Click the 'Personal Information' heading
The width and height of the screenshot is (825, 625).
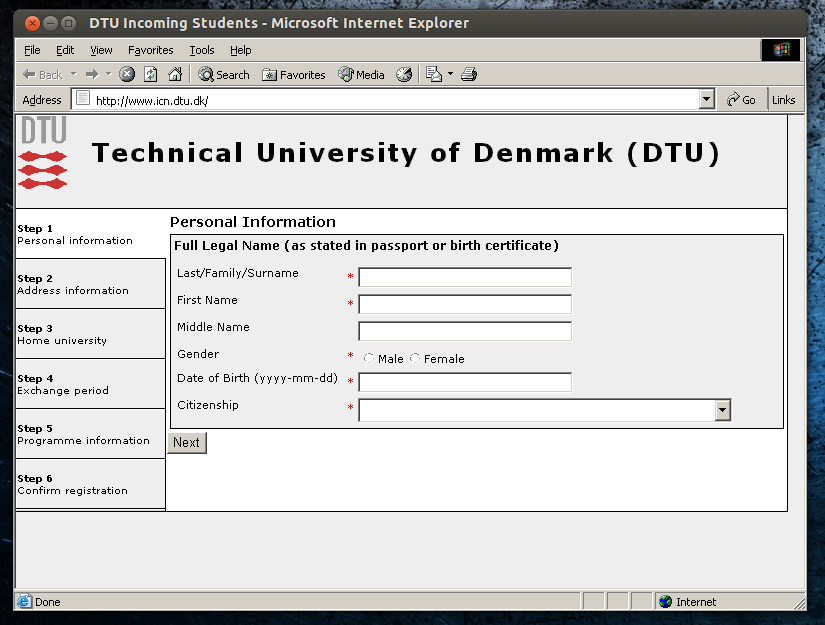[253, 222]
